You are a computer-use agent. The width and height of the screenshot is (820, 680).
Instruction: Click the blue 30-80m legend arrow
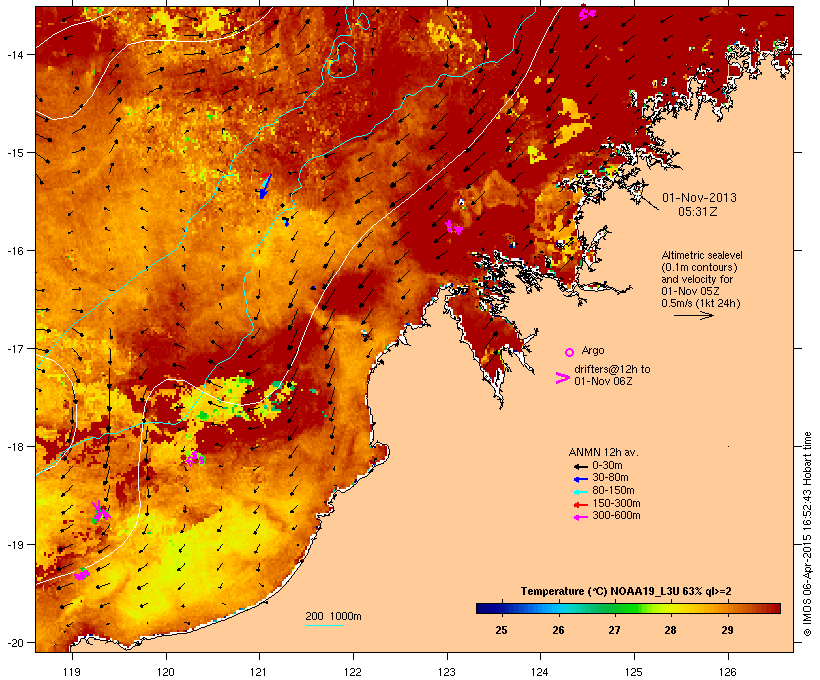pos(580,479)
